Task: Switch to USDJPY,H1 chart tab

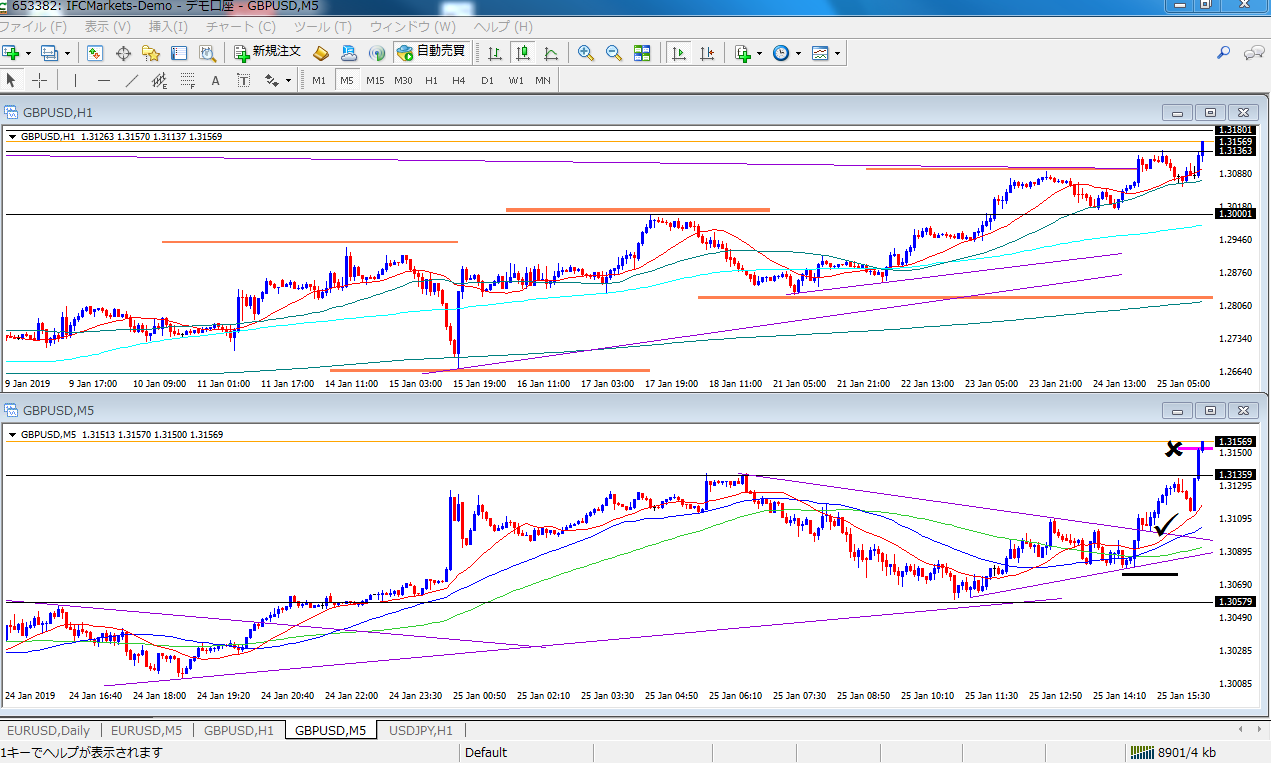Action: coord(421,731)
